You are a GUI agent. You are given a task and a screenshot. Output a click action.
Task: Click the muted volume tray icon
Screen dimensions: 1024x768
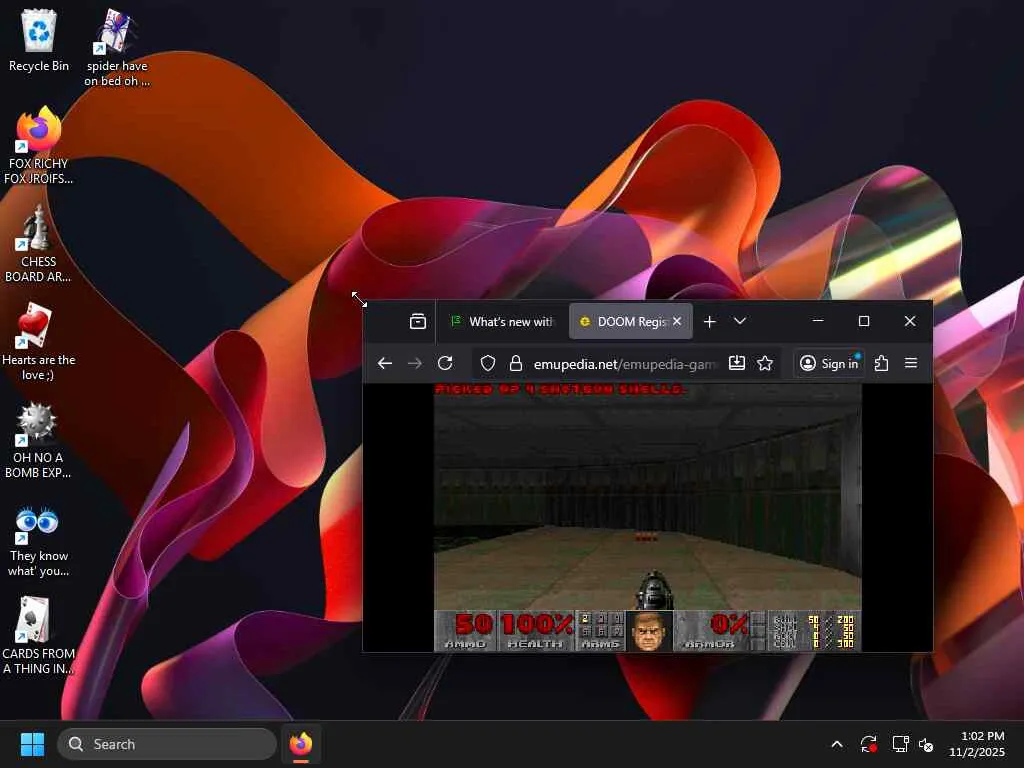[926, 744]
